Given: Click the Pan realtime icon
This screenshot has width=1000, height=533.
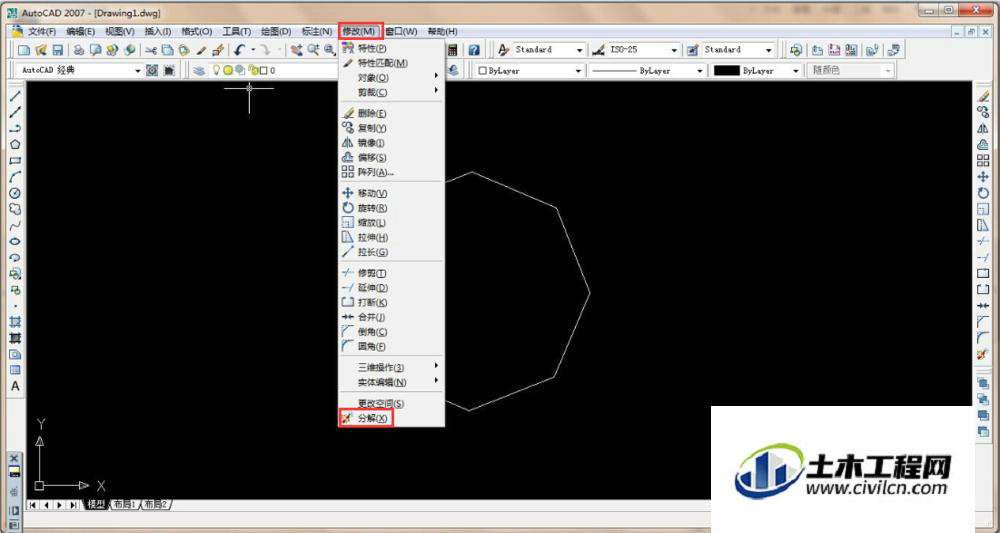Looking at the screenshot, I should click(296, 50).
